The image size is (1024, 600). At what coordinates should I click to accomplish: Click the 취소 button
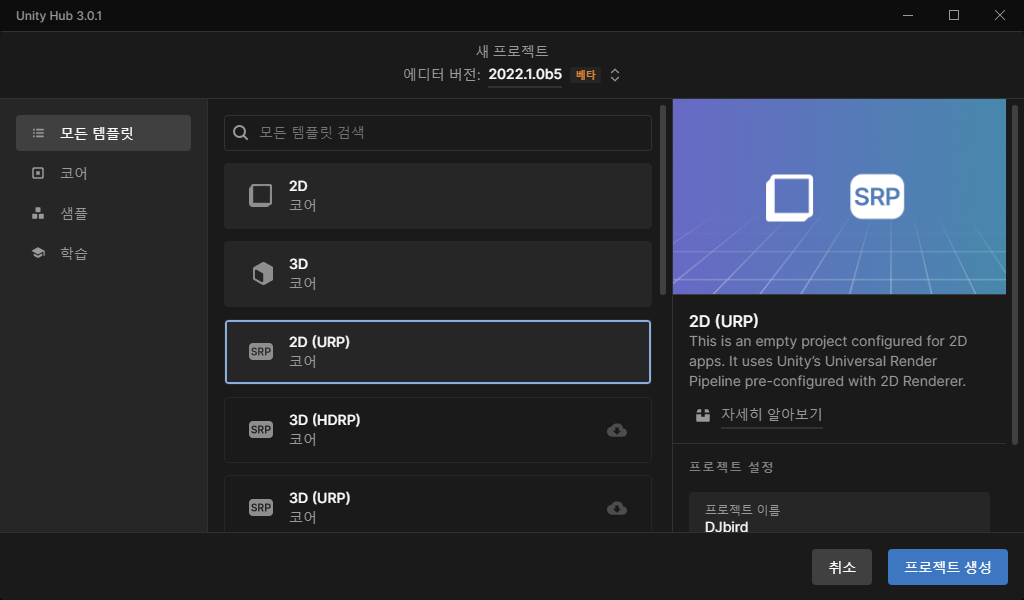(841, 567)
